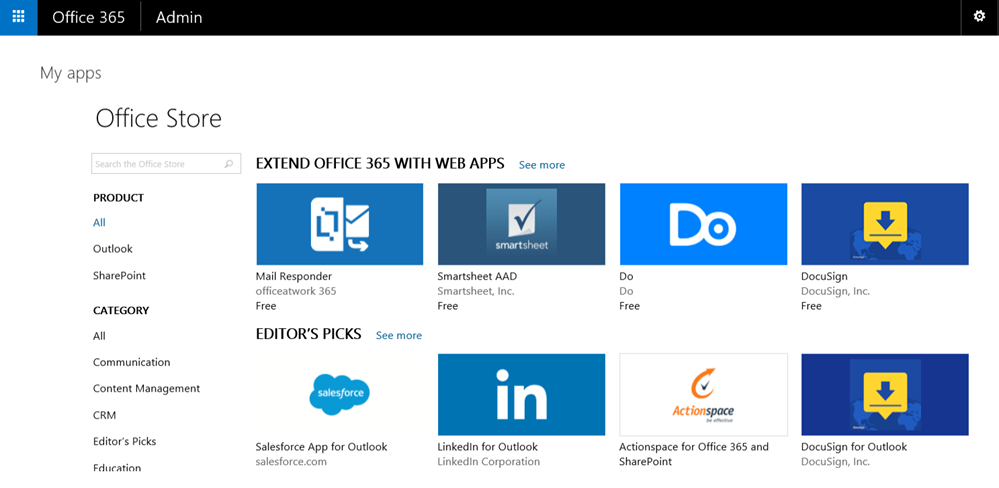The height and width of the screenshot is (488, 999).
Task: Open the DocuSign for Outlook tile image
Action: click(885, 394)
